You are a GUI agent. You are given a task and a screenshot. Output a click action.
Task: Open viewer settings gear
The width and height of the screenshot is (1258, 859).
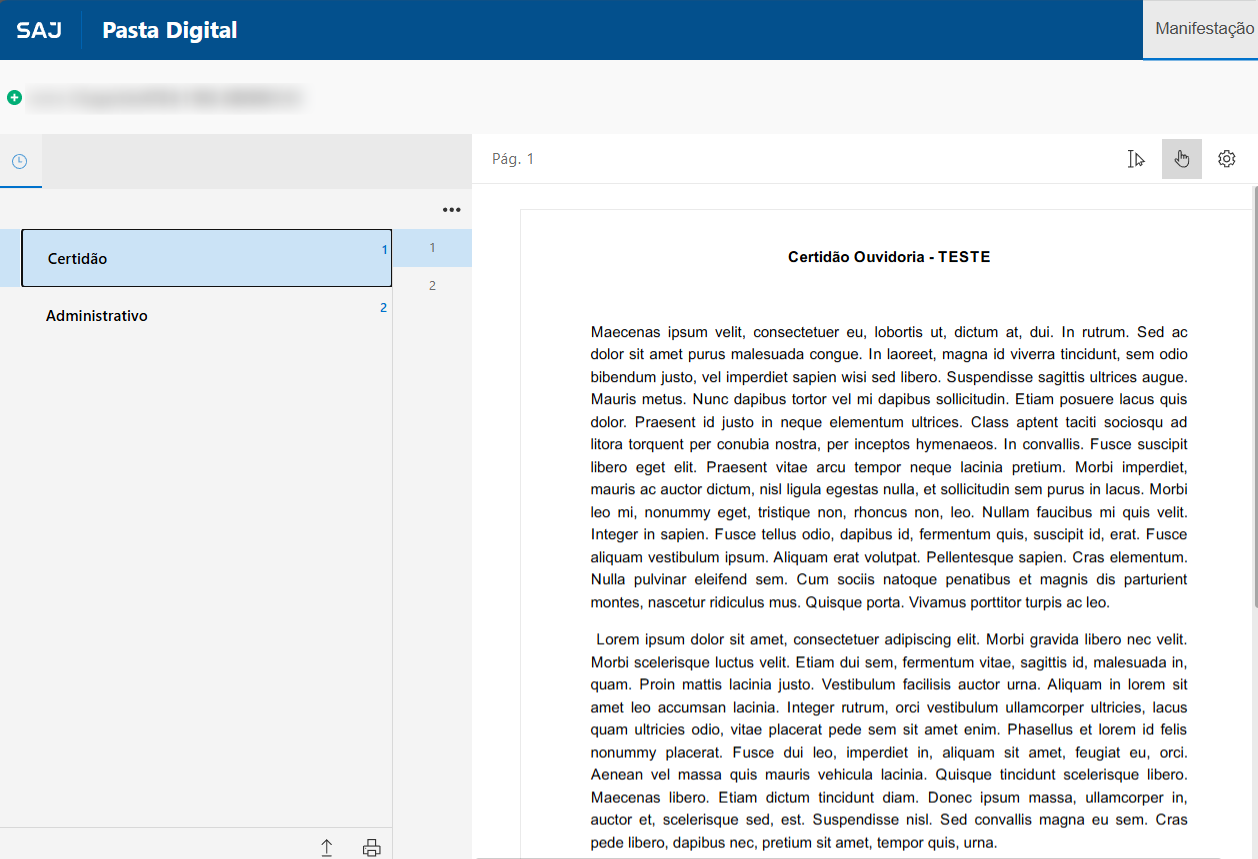[x=1227, y=159]
